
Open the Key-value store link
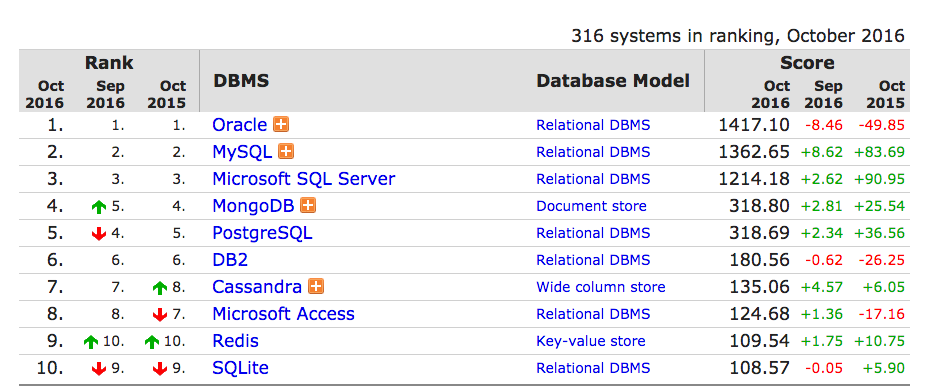(x=591, y=341)
